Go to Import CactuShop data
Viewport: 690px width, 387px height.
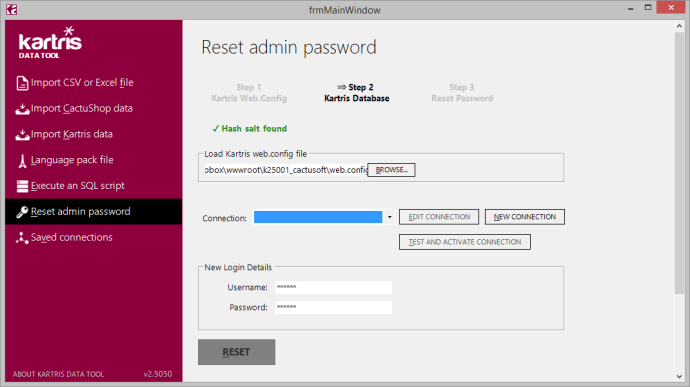tap(93, 108)
